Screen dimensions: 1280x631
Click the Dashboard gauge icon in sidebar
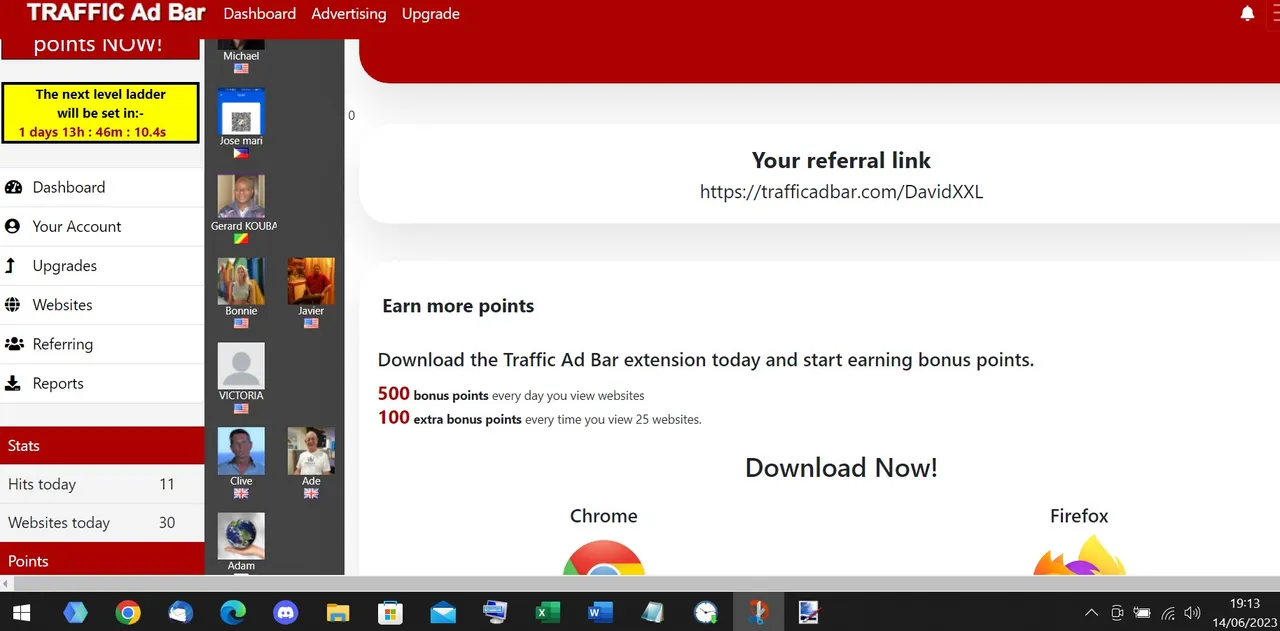coord(13,187)
